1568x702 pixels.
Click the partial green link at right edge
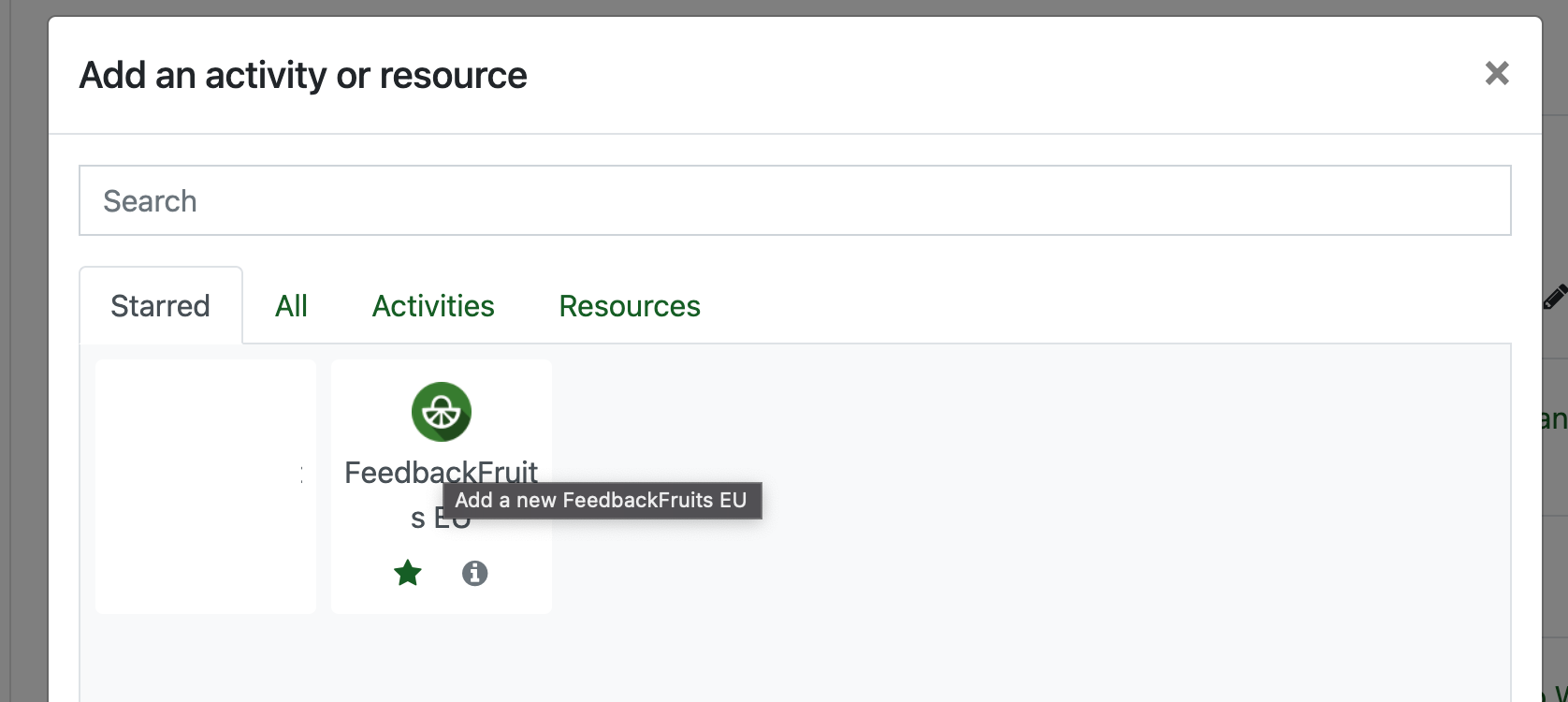[x=1554, y=419]
